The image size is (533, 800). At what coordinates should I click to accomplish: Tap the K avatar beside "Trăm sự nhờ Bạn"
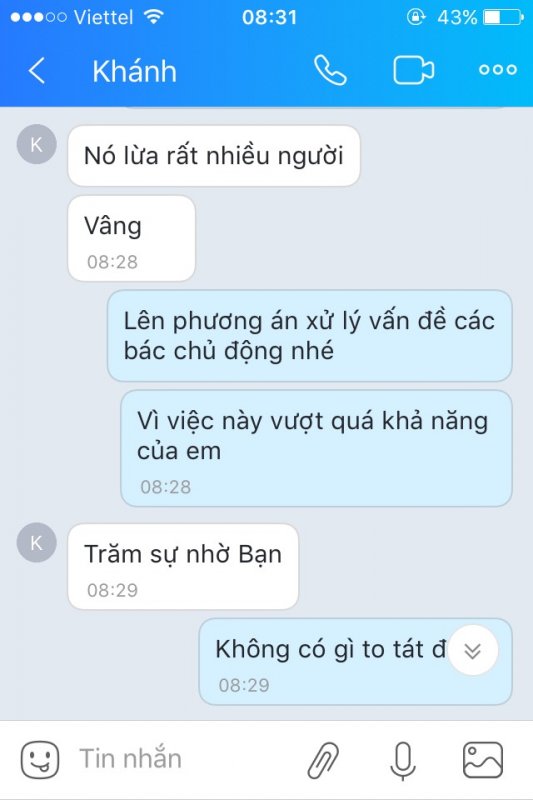click(36, 543)
